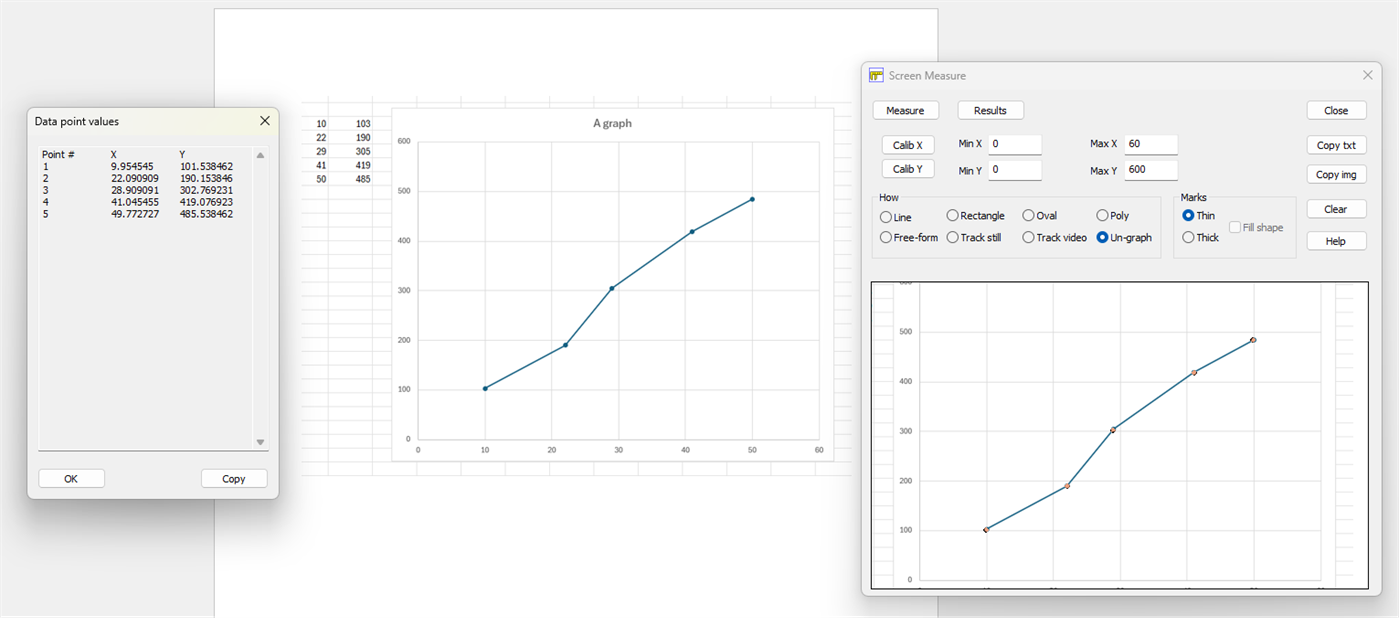Select the Oval shape option
The height and width of the screenshot is (618, 1399).
point(1027,215)
